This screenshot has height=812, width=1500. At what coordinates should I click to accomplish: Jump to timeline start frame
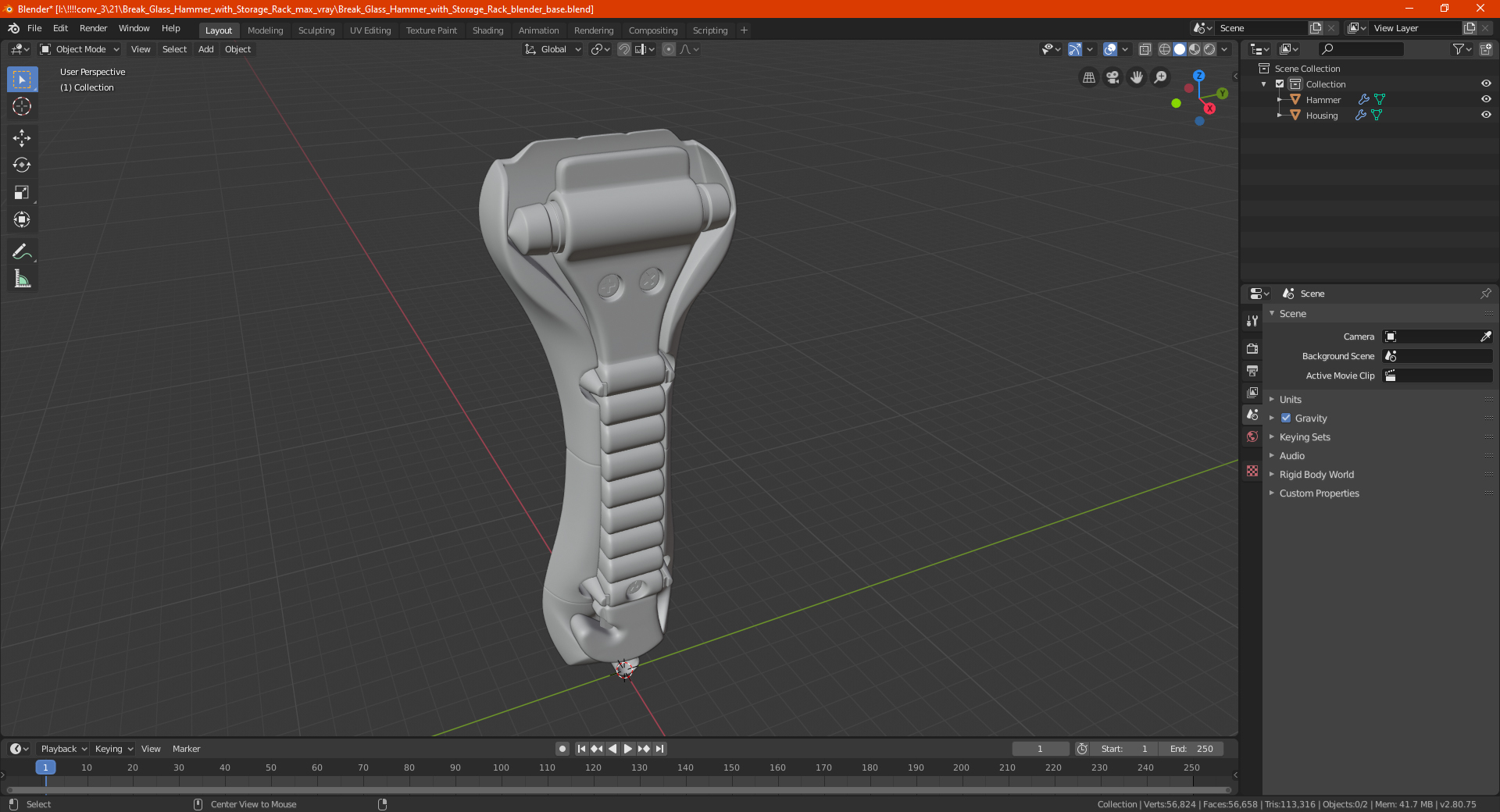click(581, 749)
